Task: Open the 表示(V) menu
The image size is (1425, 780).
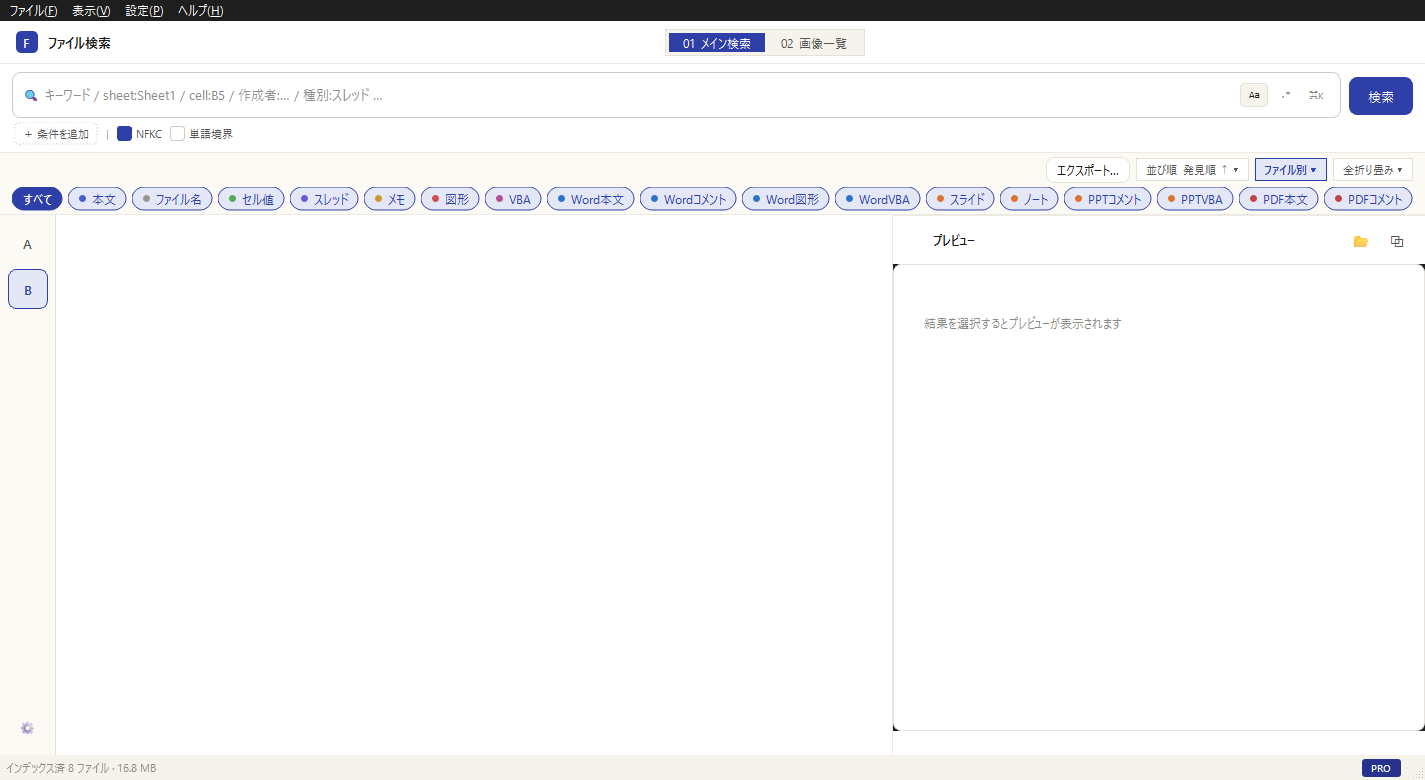Action: (91, 11)
